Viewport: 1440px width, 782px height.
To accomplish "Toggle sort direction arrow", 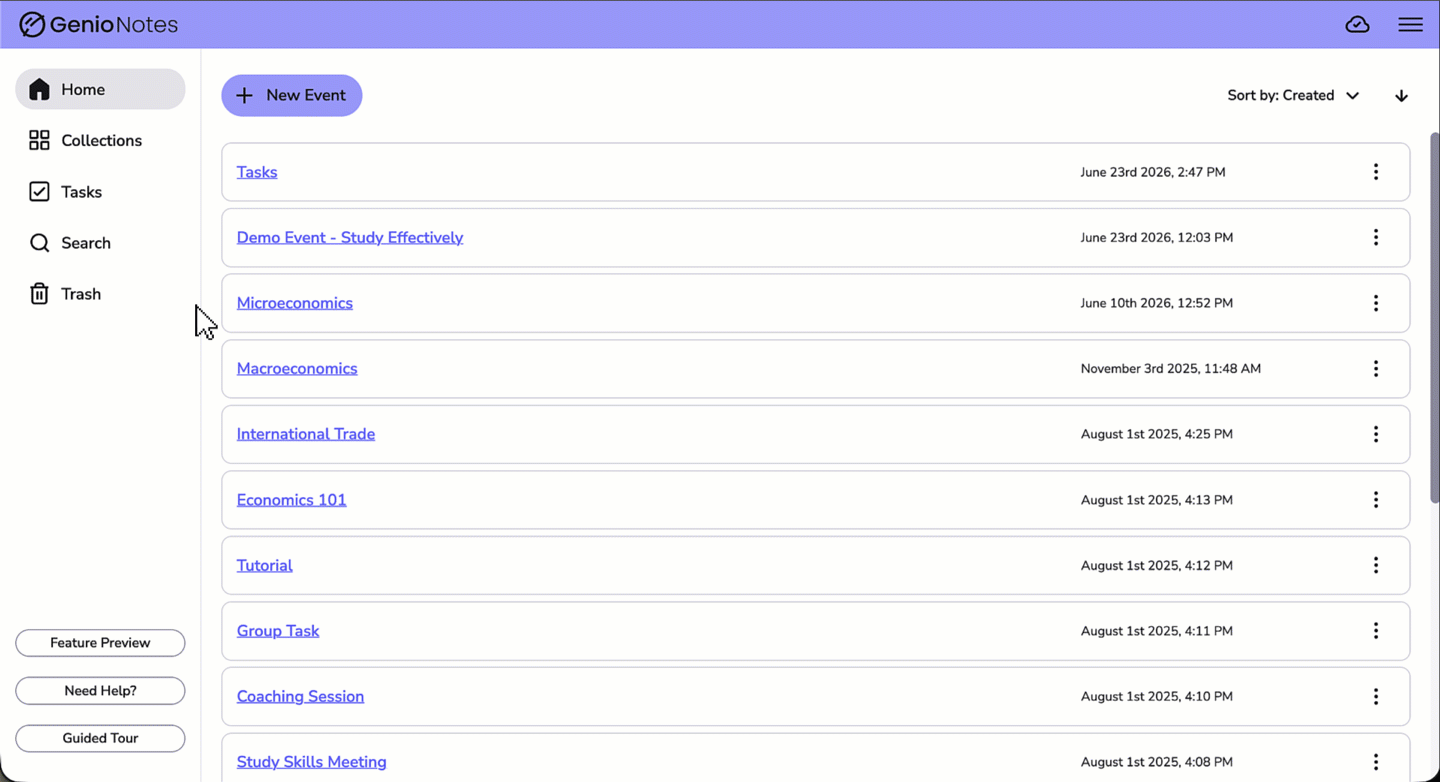I will click(x=1401, y=96).
